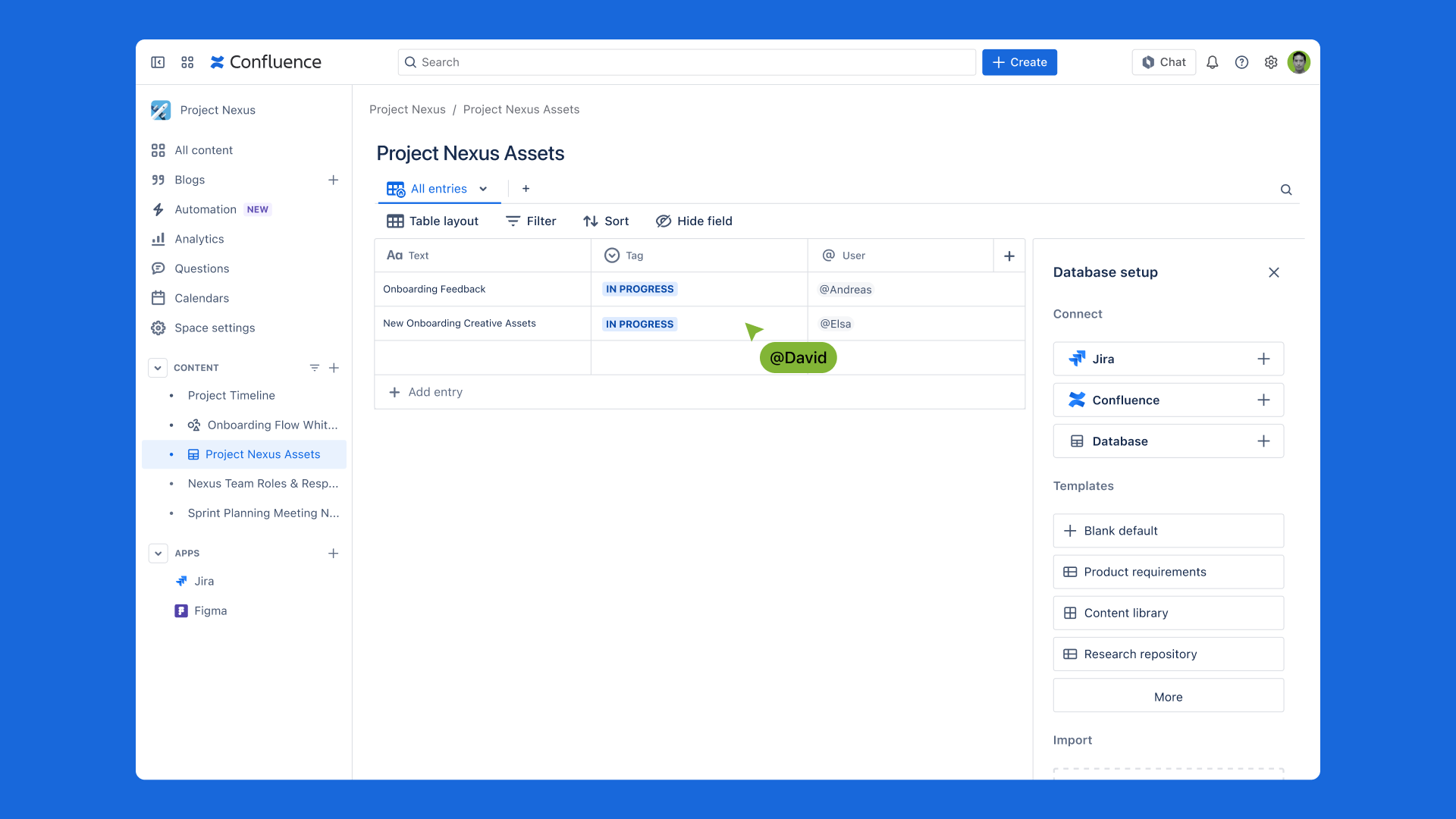Click IN PROGRESS tag for Onboarding Feedback

point(639,290)
